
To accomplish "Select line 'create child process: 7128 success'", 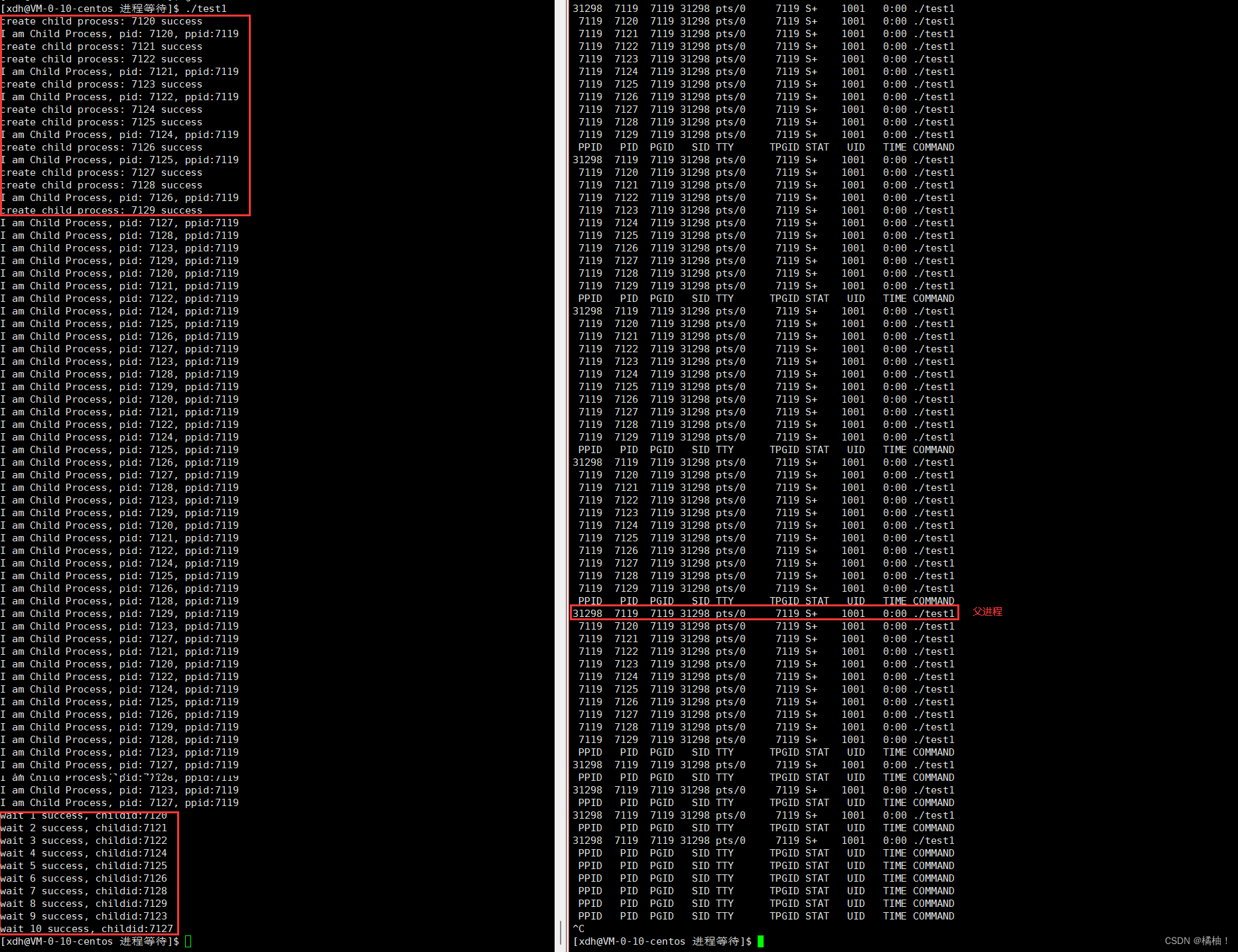I will pos(102,185).
